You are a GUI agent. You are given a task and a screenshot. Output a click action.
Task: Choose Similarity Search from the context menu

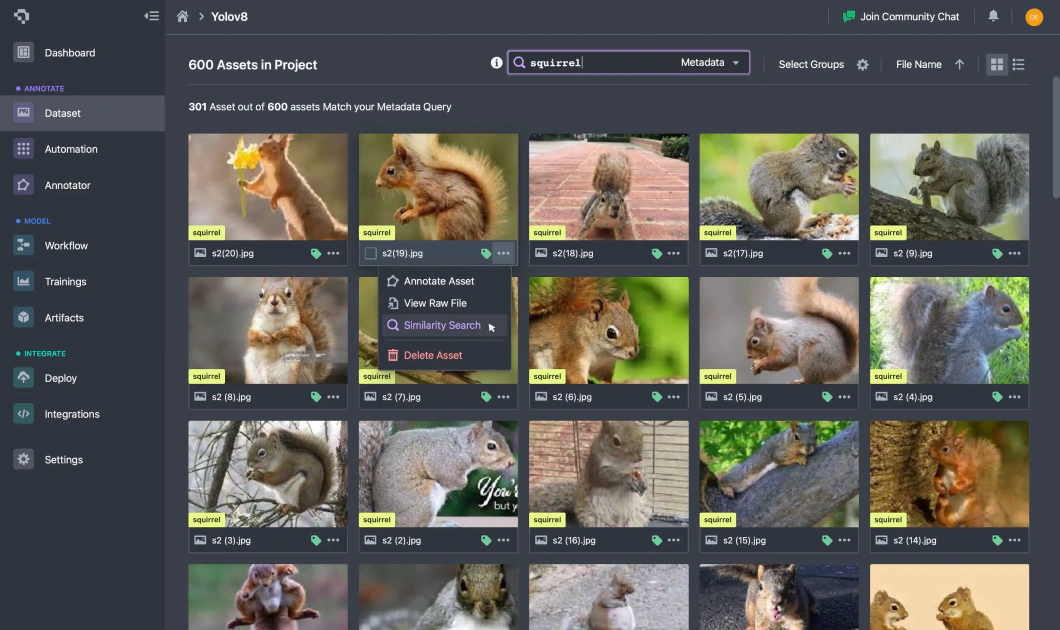pos(444,325)
